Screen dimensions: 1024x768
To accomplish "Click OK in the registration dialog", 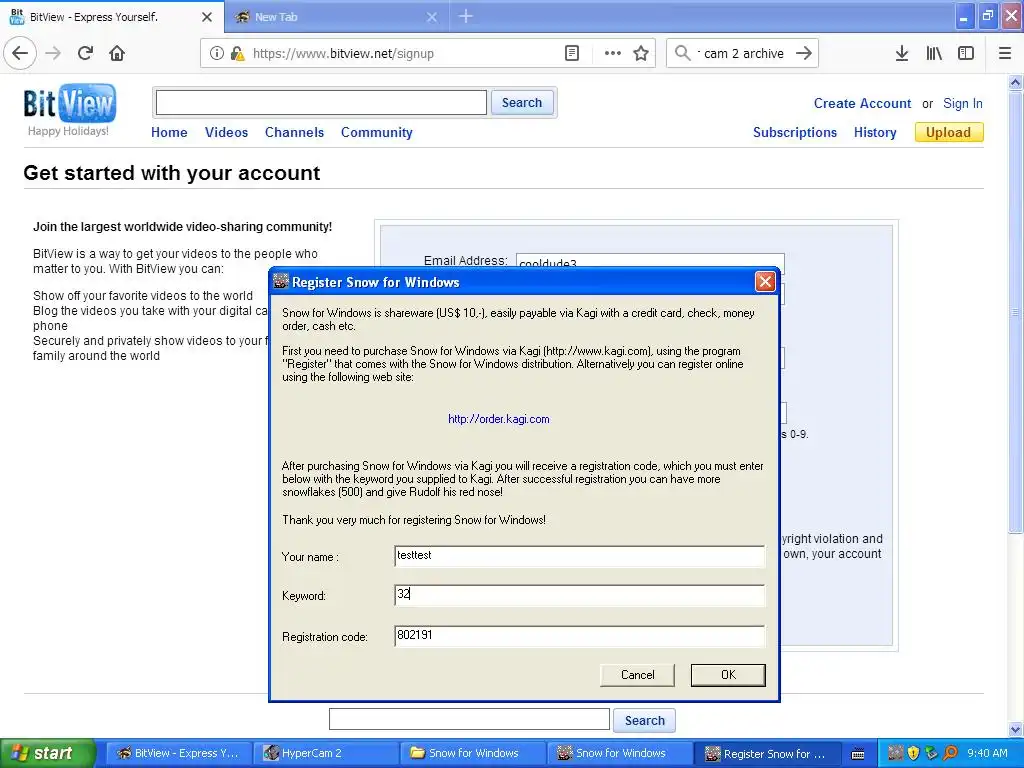I will click(x=728, y=675).
